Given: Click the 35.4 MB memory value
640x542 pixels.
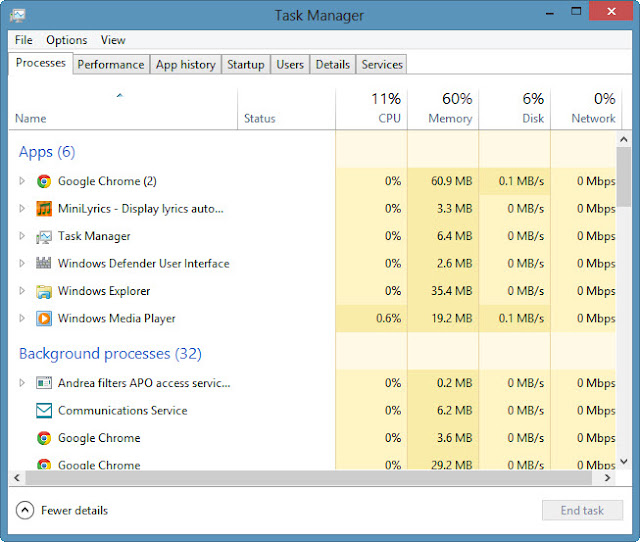Looking at the screenshot, I should click(x=451, y=291).
